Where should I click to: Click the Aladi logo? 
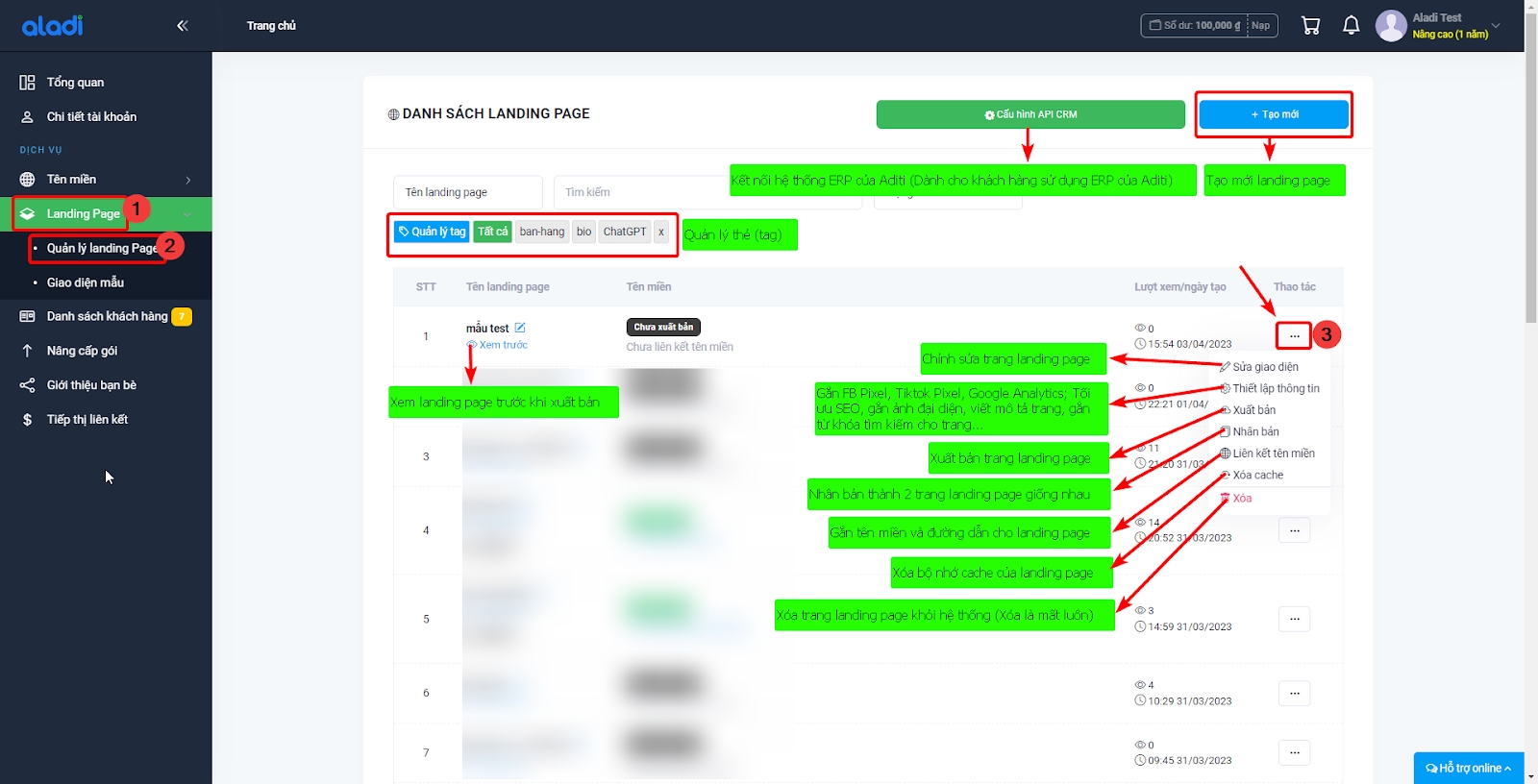53,26
